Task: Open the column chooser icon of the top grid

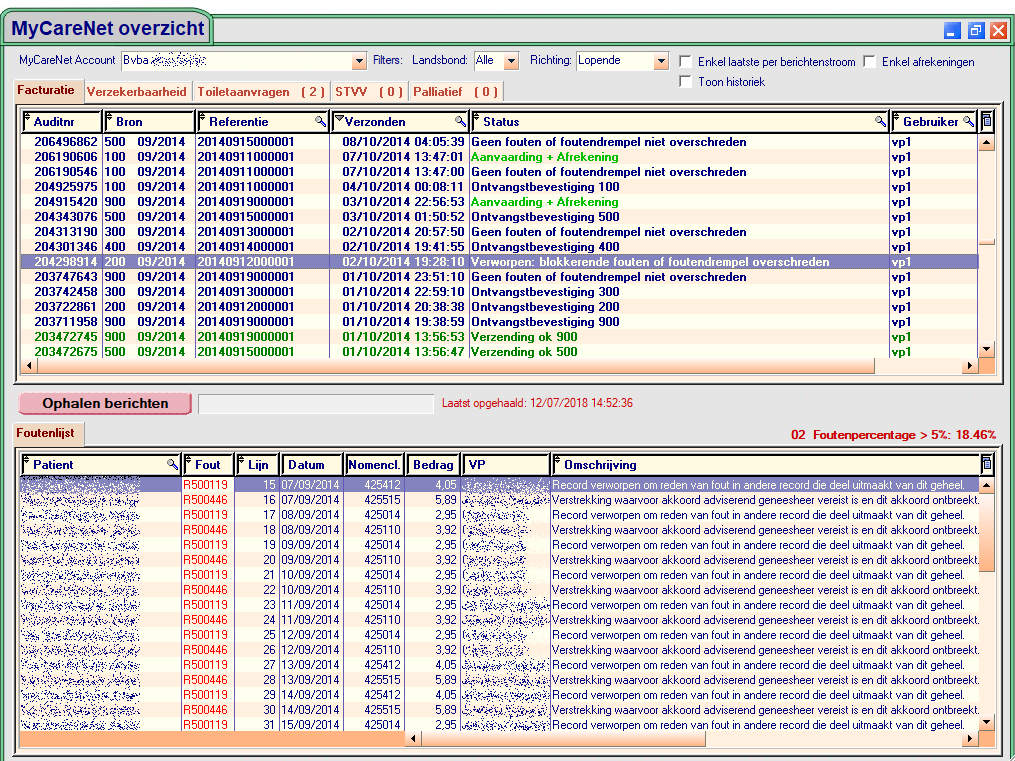Action: tap(987, 121)
